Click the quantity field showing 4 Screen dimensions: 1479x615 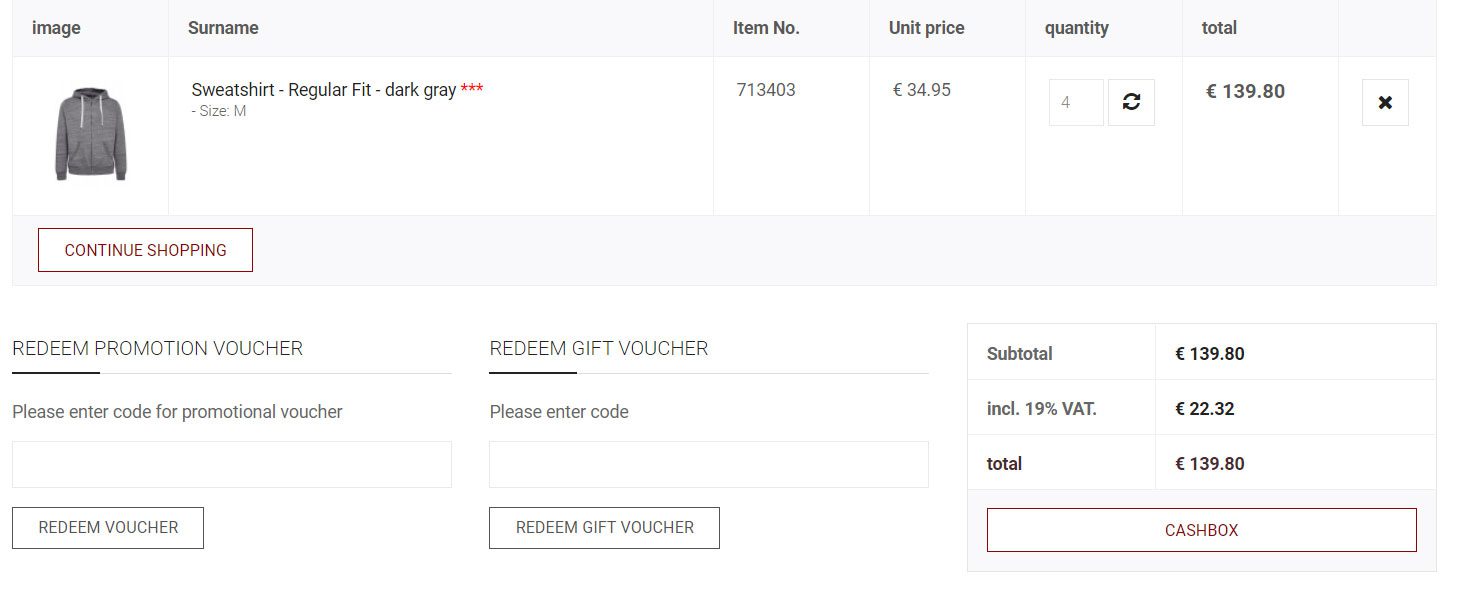coord(1076,102)
